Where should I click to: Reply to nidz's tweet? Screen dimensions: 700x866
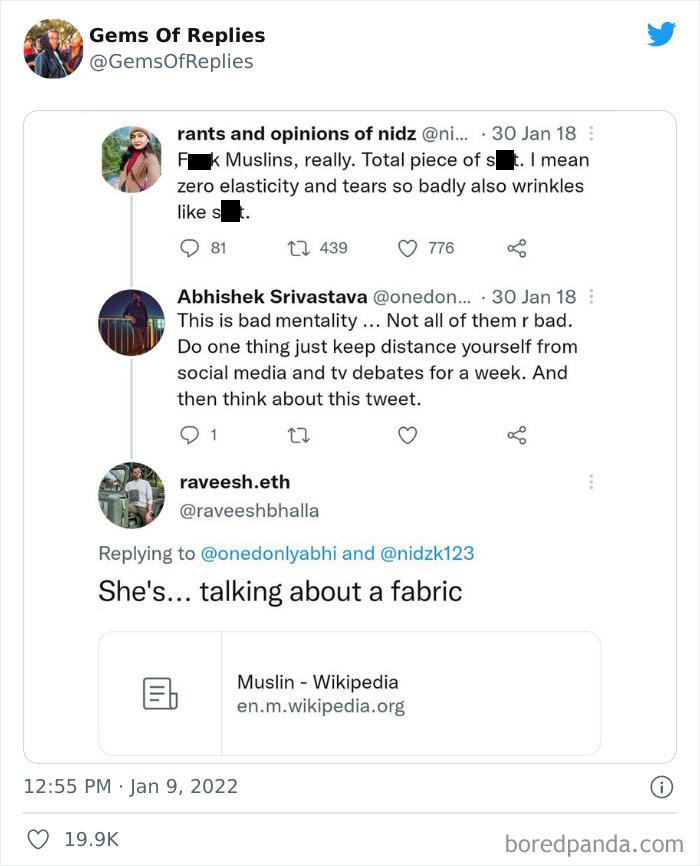click(190, 248)
